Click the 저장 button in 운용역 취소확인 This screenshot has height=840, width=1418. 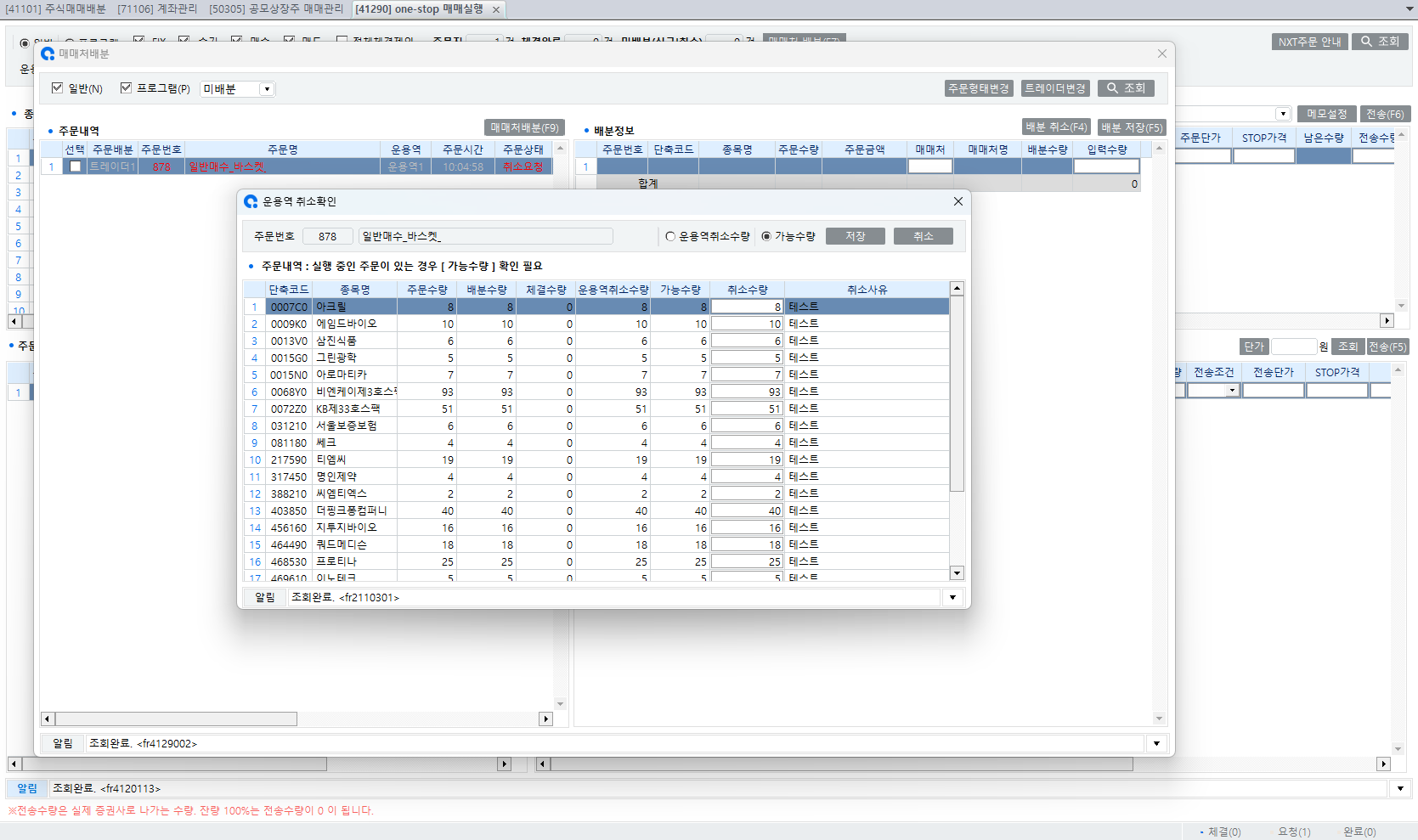pyautogui.click(x=856, y=236)
